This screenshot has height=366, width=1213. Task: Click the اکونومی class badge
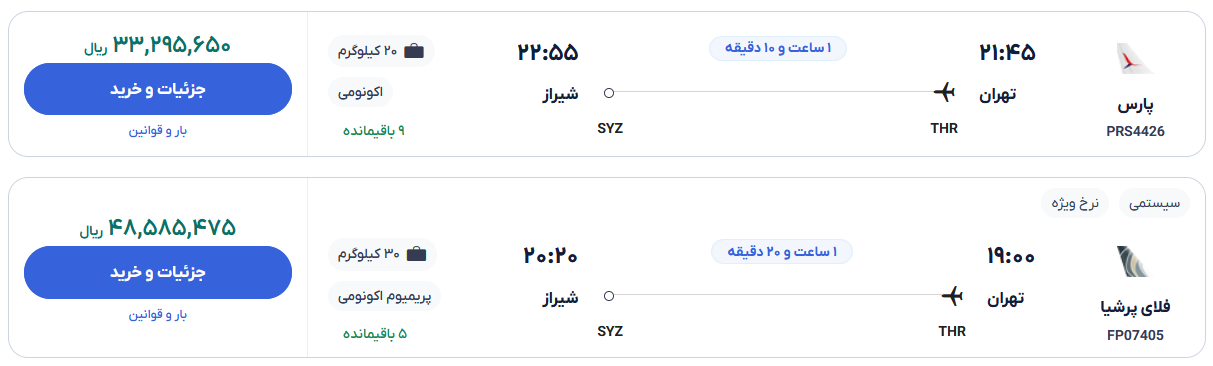(x=361, y=92)
